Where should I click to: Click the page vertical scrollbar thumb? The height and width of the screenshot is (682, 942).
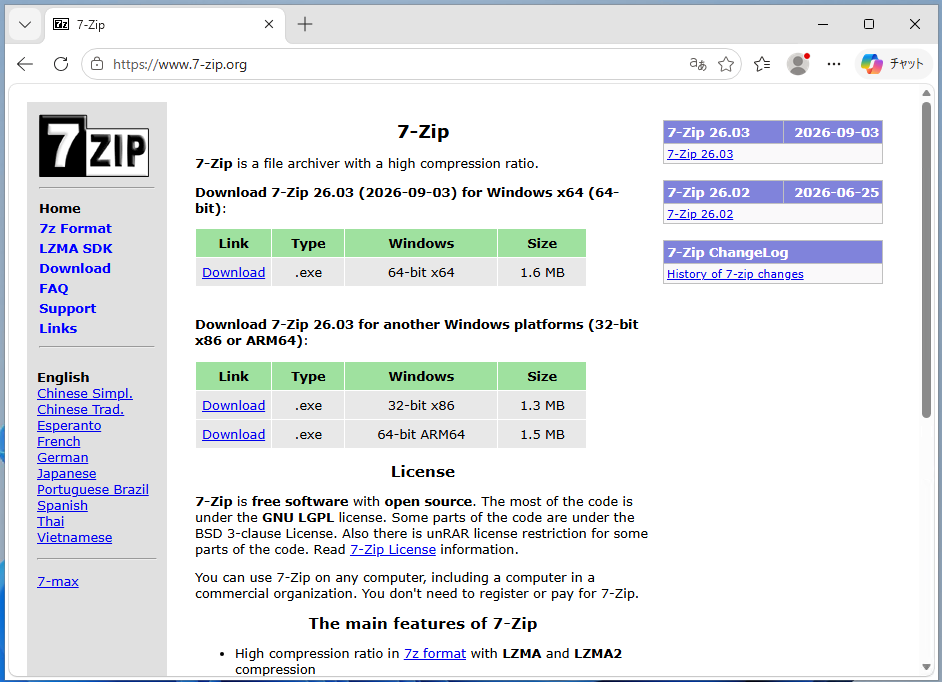926,260
